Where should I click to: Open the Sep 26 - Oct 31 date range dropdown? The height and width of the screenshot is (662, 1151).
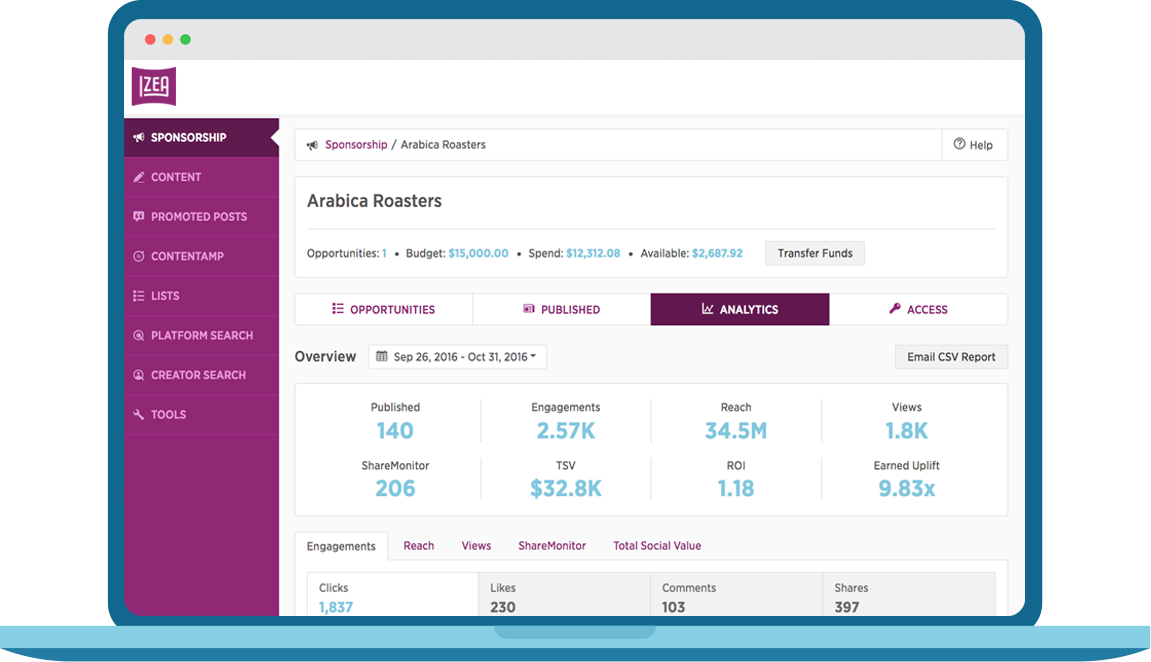[457, 357]
